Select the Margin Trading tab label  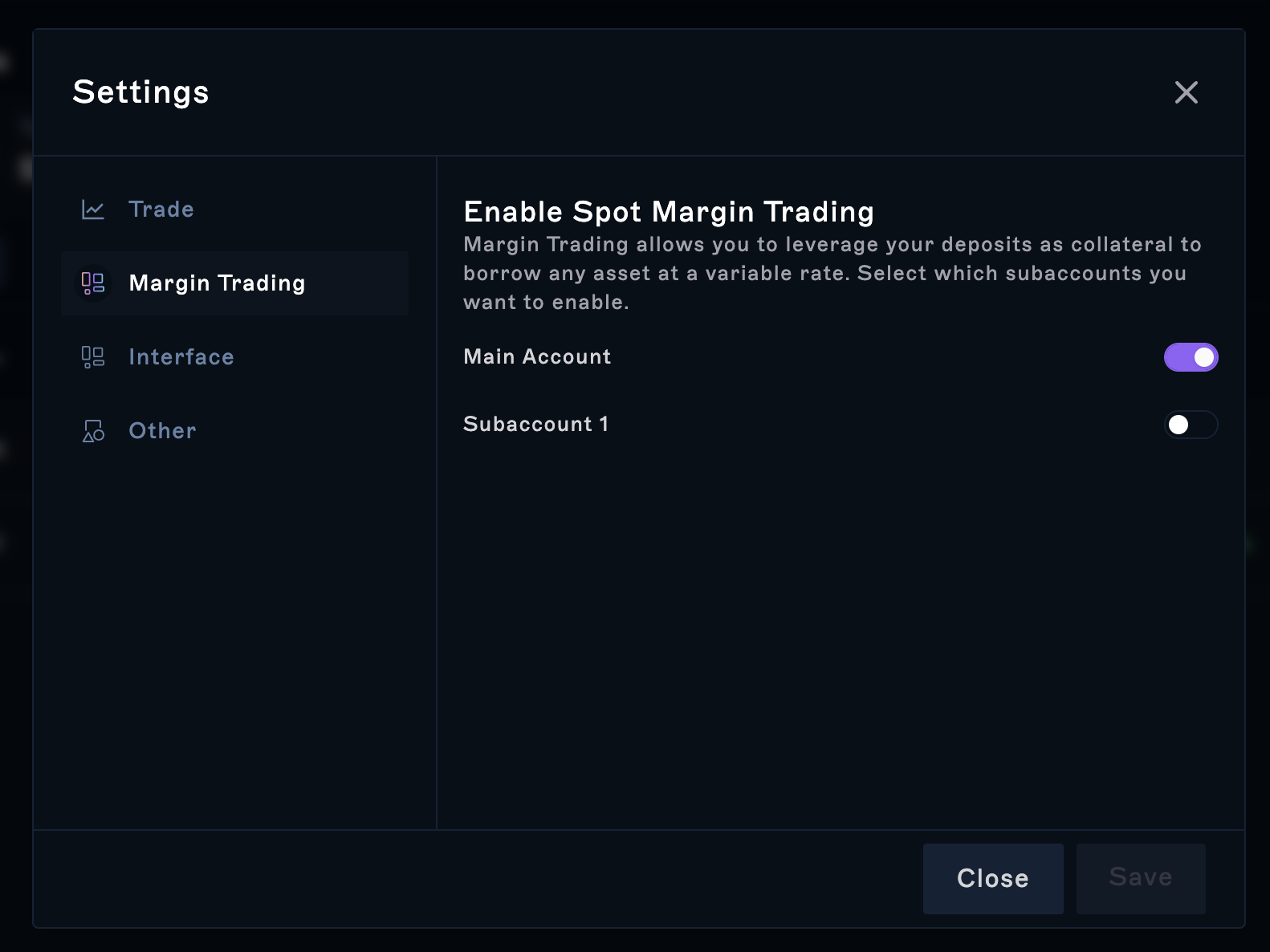[217, 283]
